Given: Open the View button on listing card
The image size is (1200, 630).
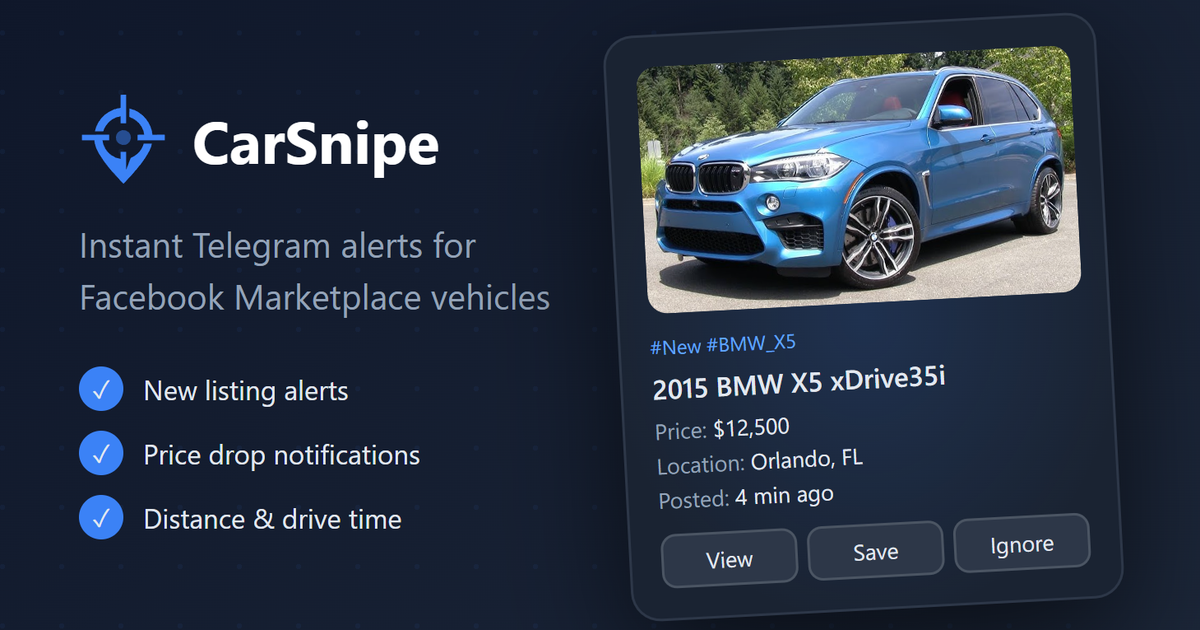Looking at the screenshot, I should [x=729, y=557].
